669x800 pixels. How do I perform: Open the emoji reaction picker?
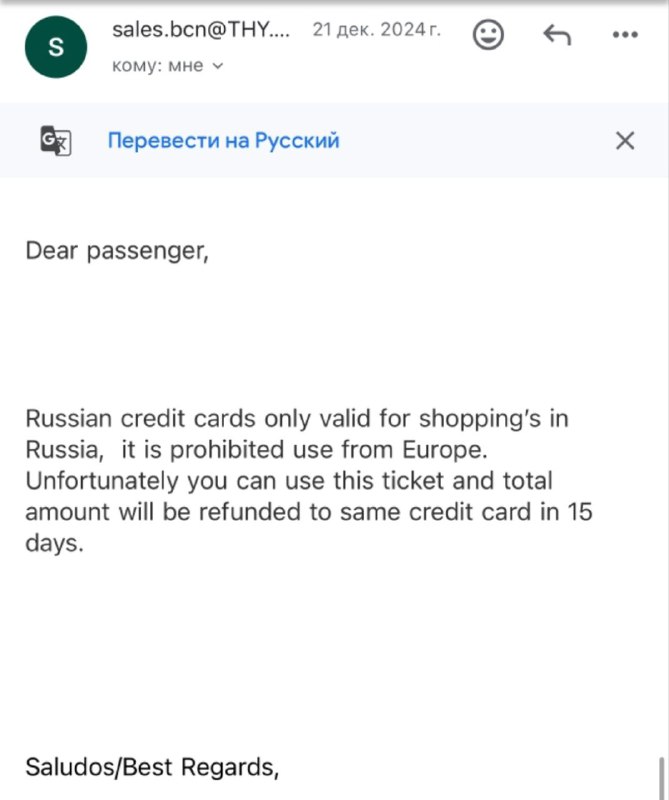click(x=488, y=35)
